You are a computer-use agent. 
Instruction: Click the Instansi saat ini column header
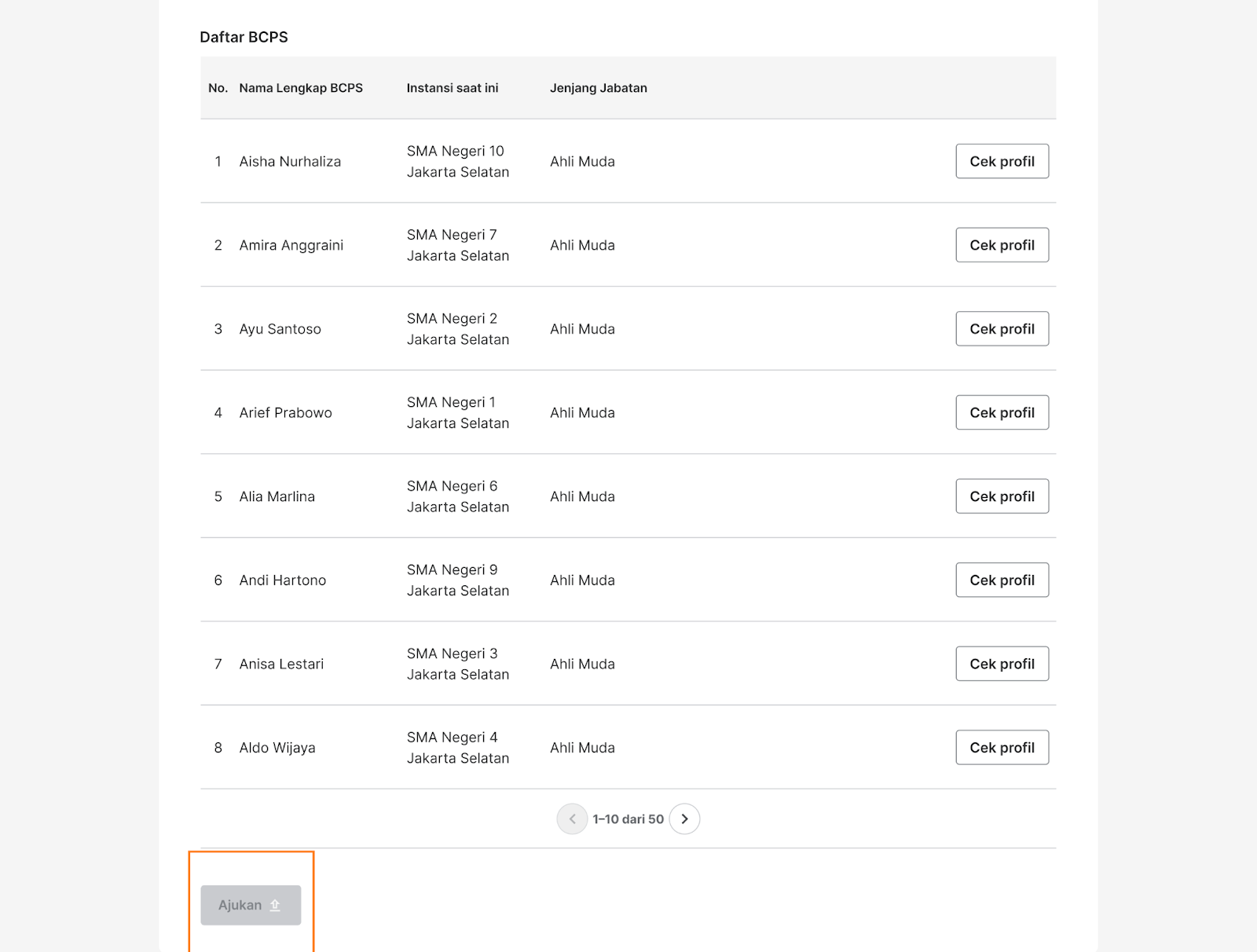(453, 88)
